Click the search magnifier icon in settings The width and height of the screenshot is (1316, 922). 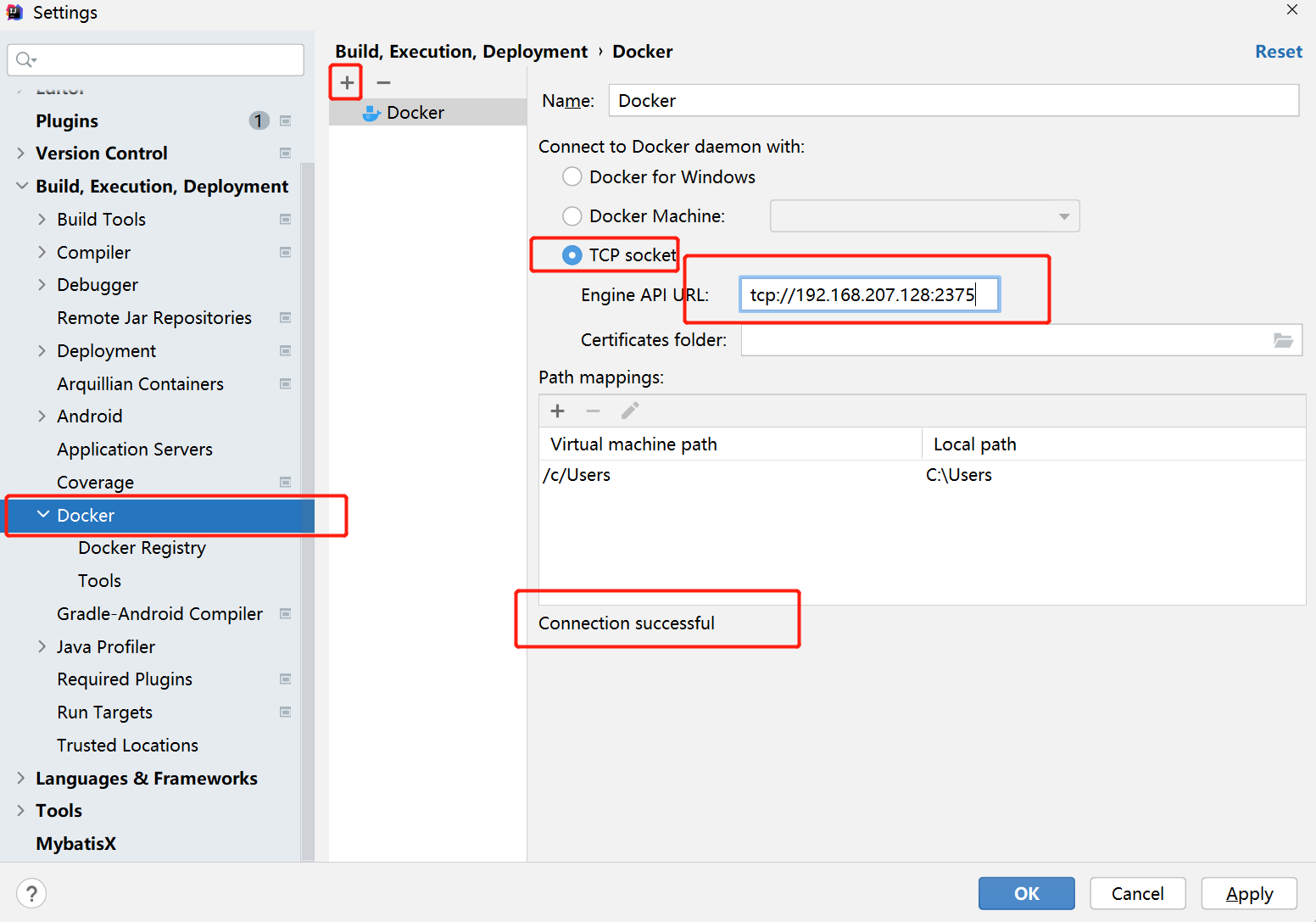coord(26,59)
